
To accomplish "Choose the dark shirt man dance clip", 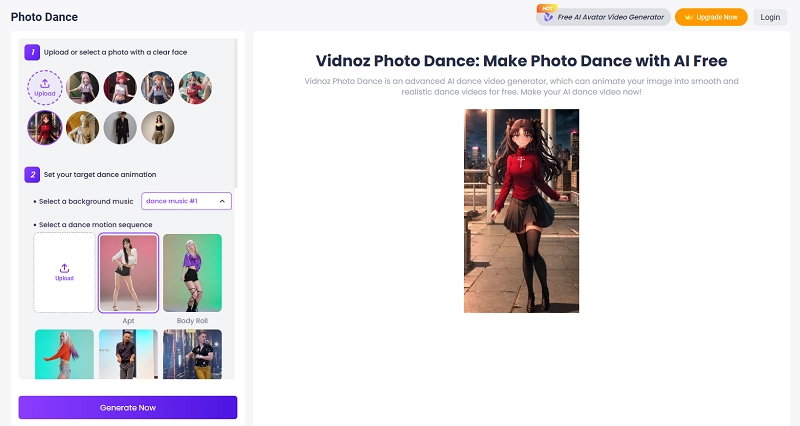I will tap(128, 354).
